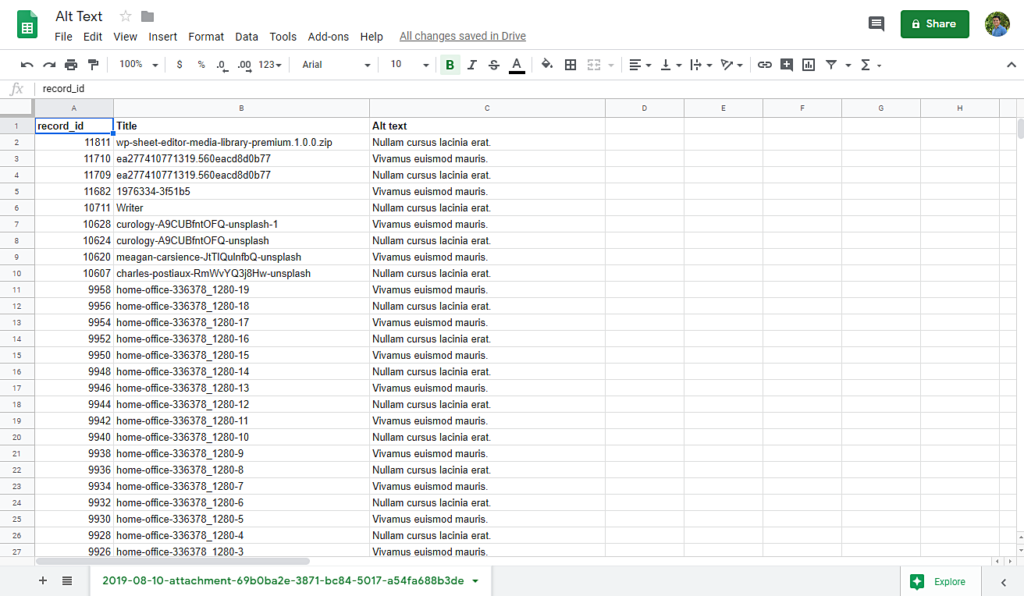Star this Alt Text document
The width and height of the screenshot is (1024, 596).
126,16
